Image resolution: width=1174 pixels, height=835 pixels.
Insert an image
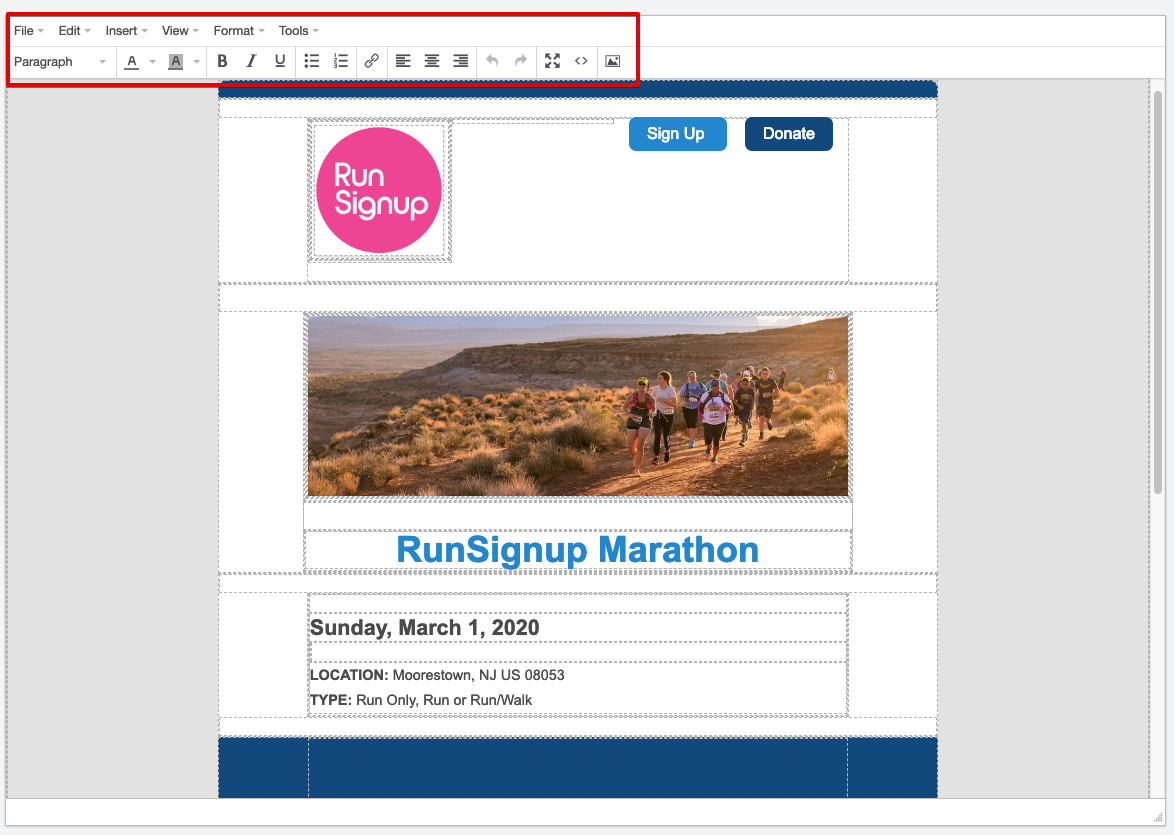(612, 61)
